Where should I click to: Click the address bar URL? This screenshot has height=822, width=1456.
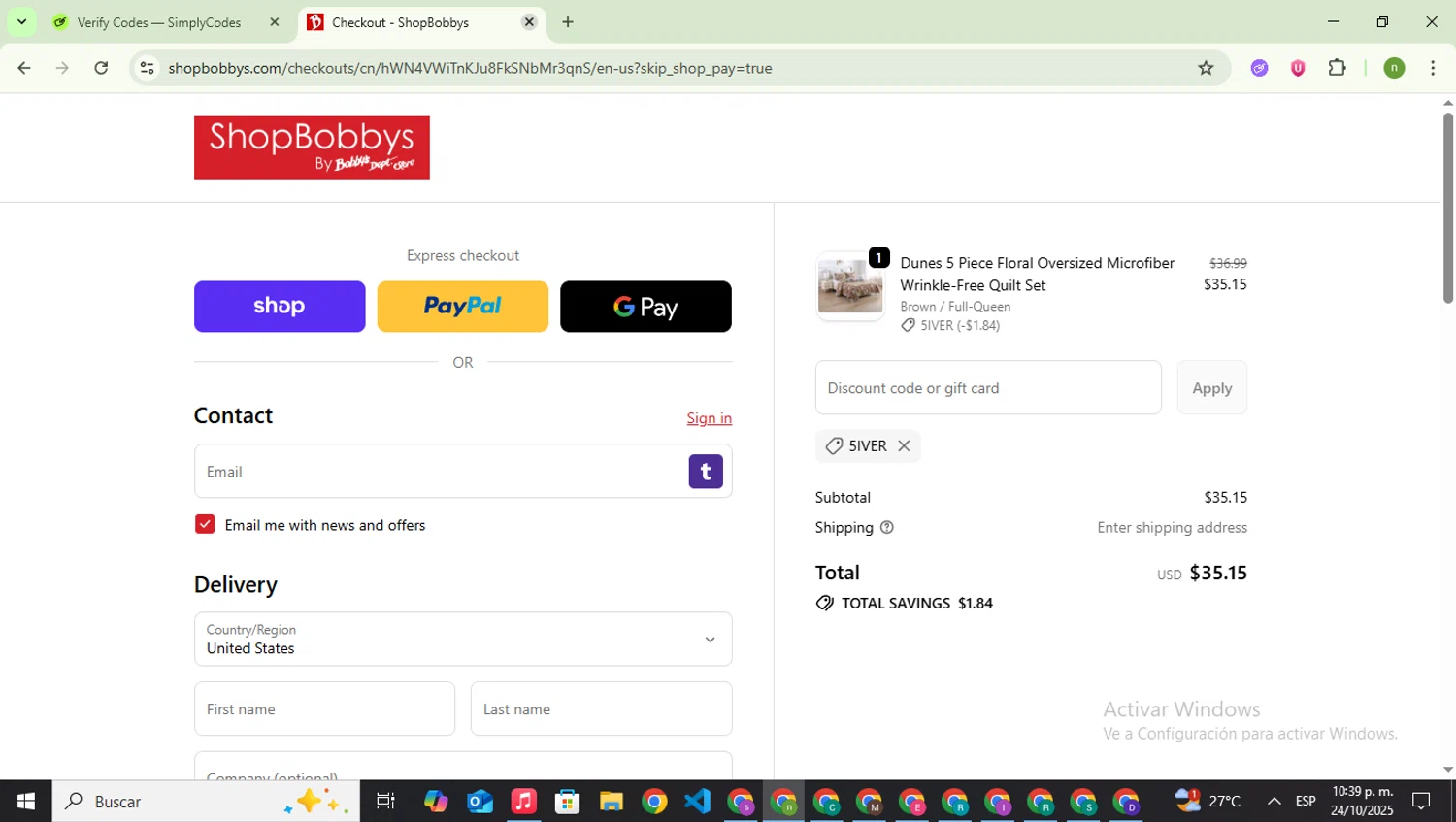(470, 68)
